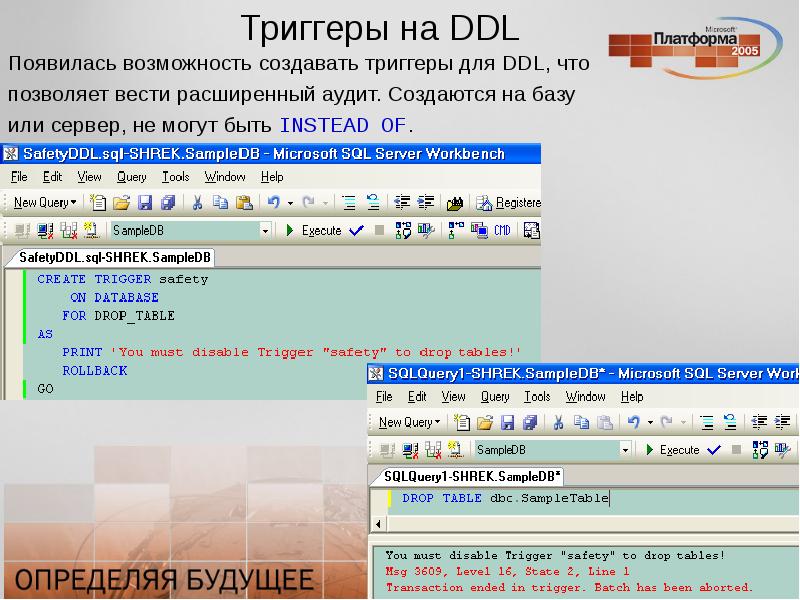Image resolution: width=800 pixels, height=600 pixels.
Task: Click the CMD mode icon in the SafetyDDL toolbar
Action: click(x=502, y=231)
